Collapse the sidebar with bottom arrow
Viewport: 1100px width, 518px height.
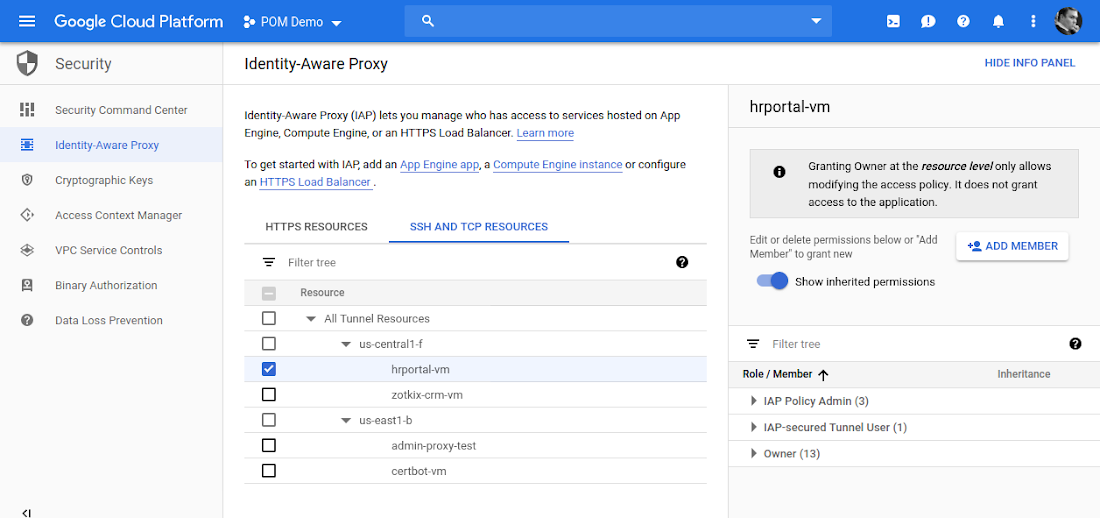tap(27, 512)
